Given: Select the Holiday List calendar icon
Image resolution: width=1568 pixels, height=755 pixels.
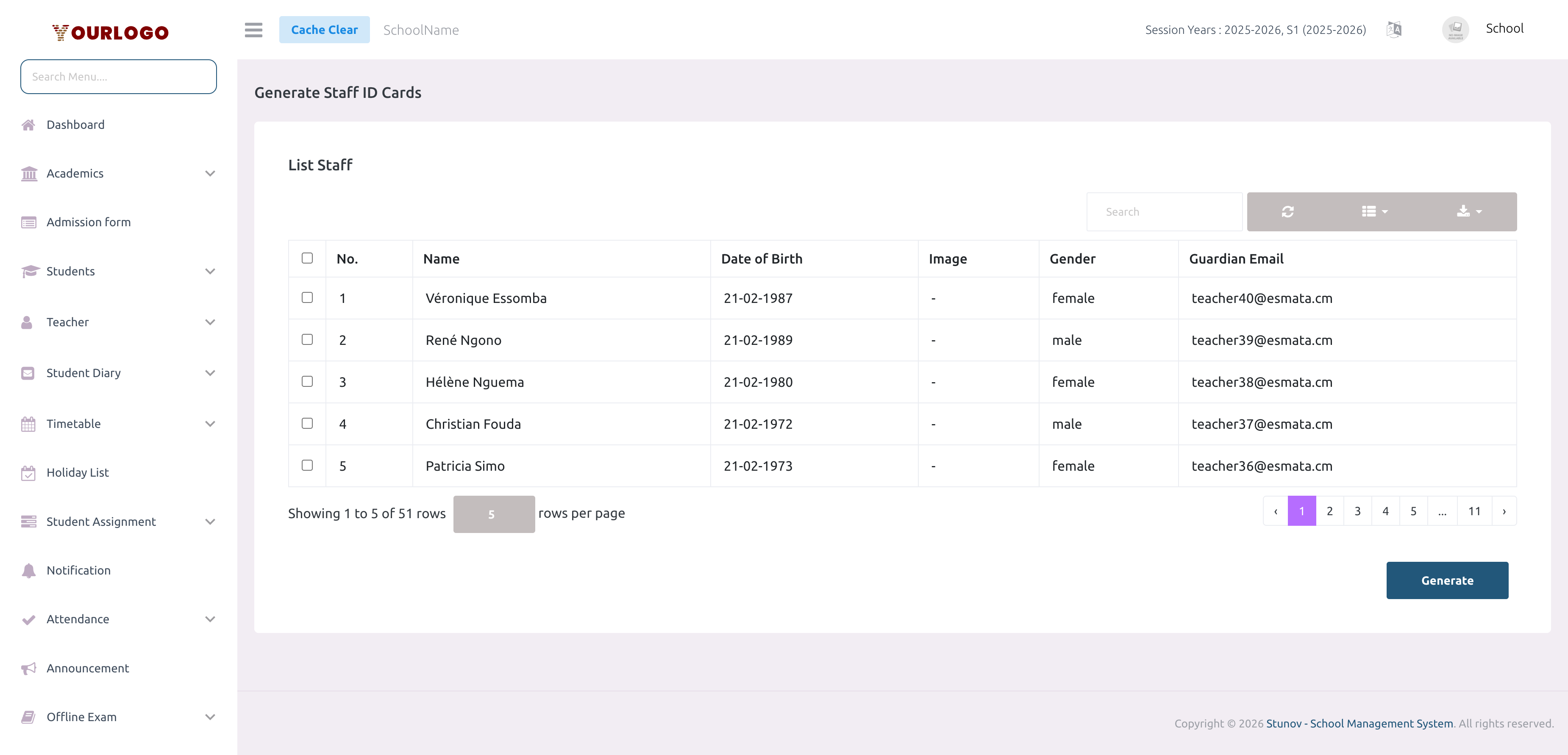Looking at the screenshot, I should point(29,472).
